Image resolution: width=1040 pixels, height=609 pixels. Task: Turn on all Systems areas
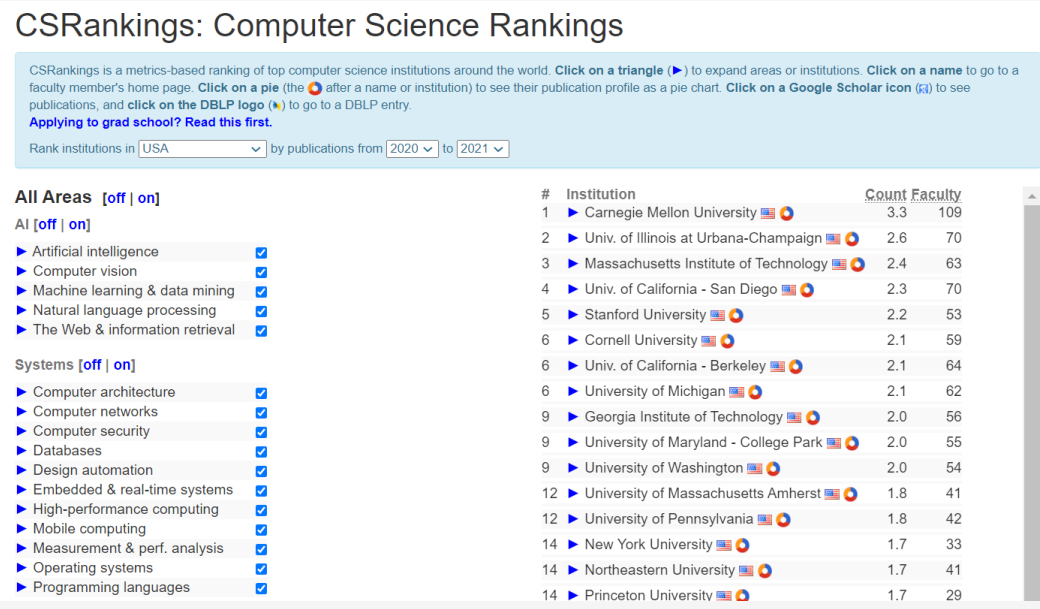coord(122,365)
